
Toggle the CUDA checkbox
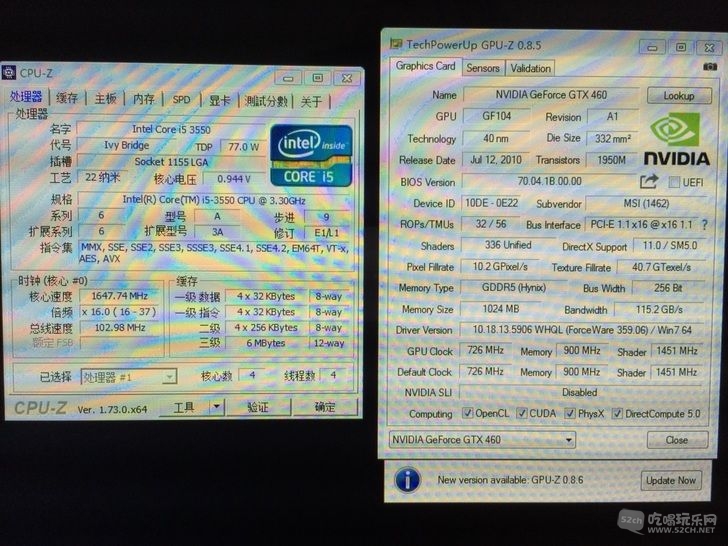click(x=522, y=413)
